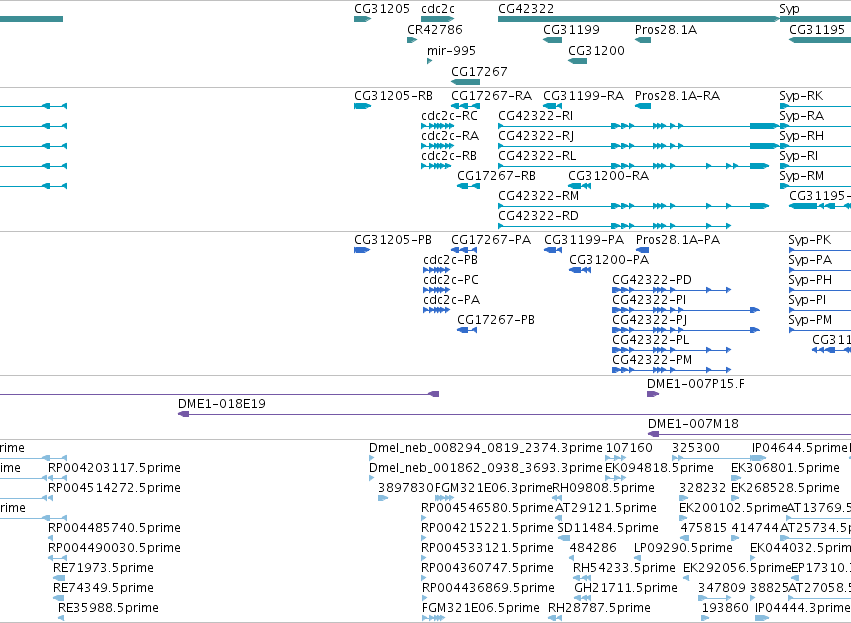
Task: Click the CG17267-PA protein label
Action: click(491, 240)
